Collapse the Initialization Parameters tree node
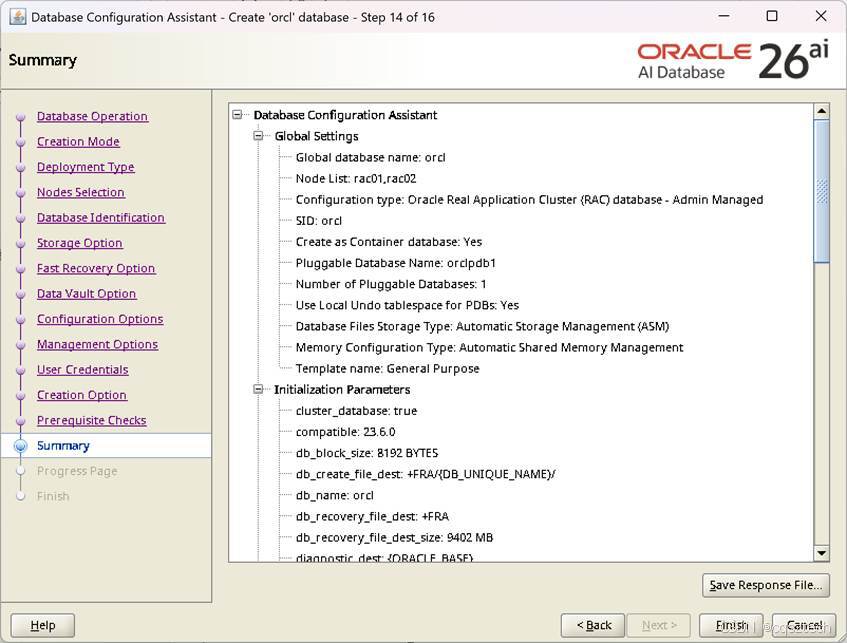847x643 pixels. (x=258, y=389)
